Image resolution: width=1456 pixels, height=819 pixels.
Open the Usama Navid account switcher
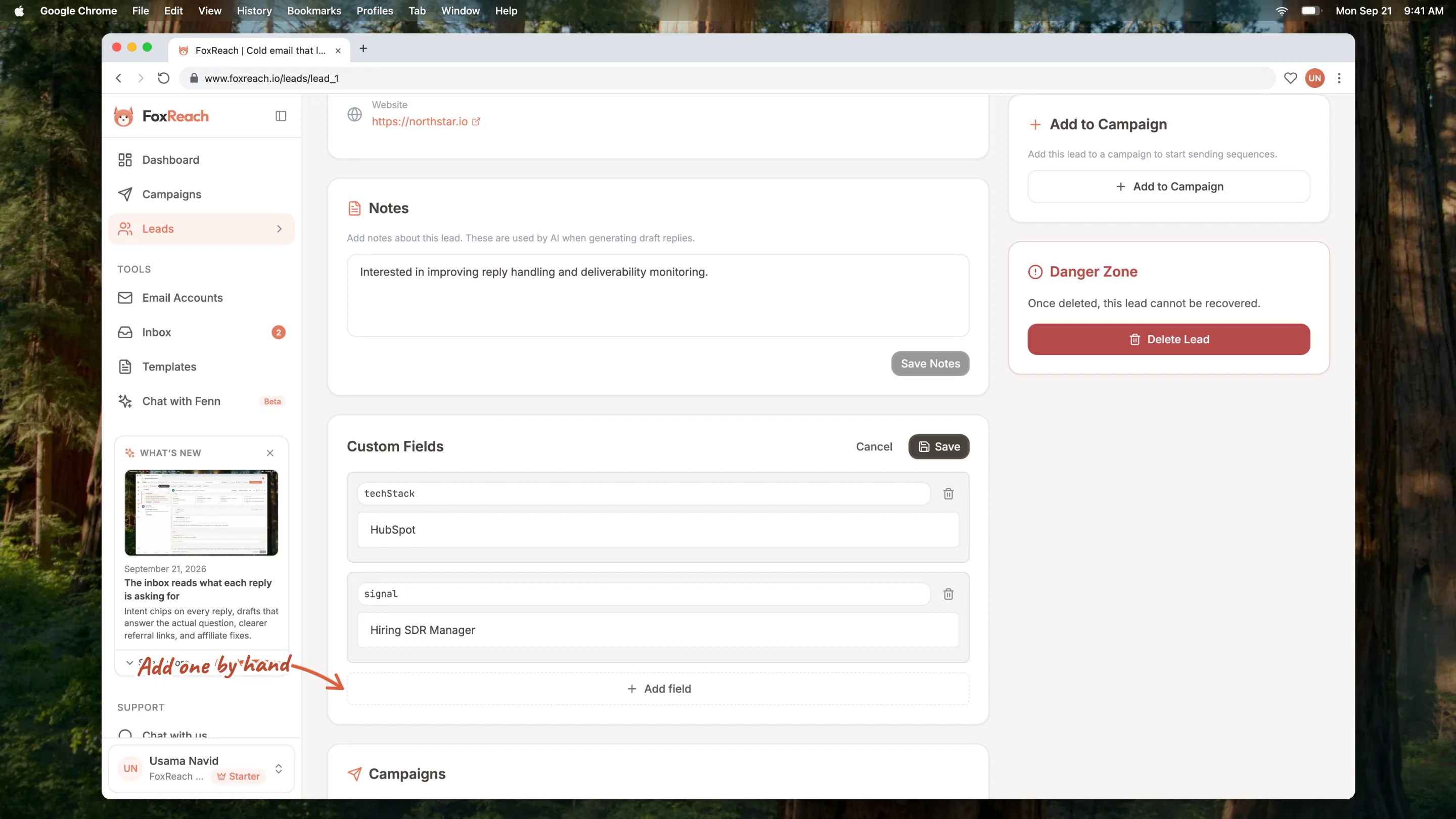(x=201, y=768)
